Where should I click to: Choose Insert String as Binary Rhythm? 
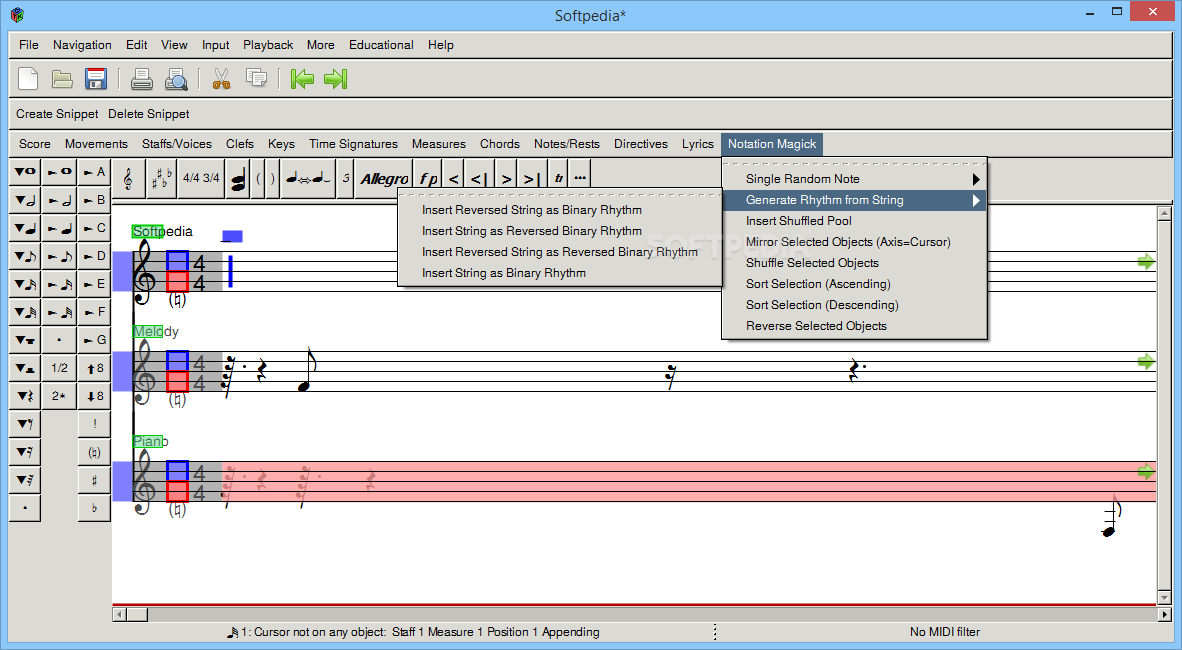[559, 273]
